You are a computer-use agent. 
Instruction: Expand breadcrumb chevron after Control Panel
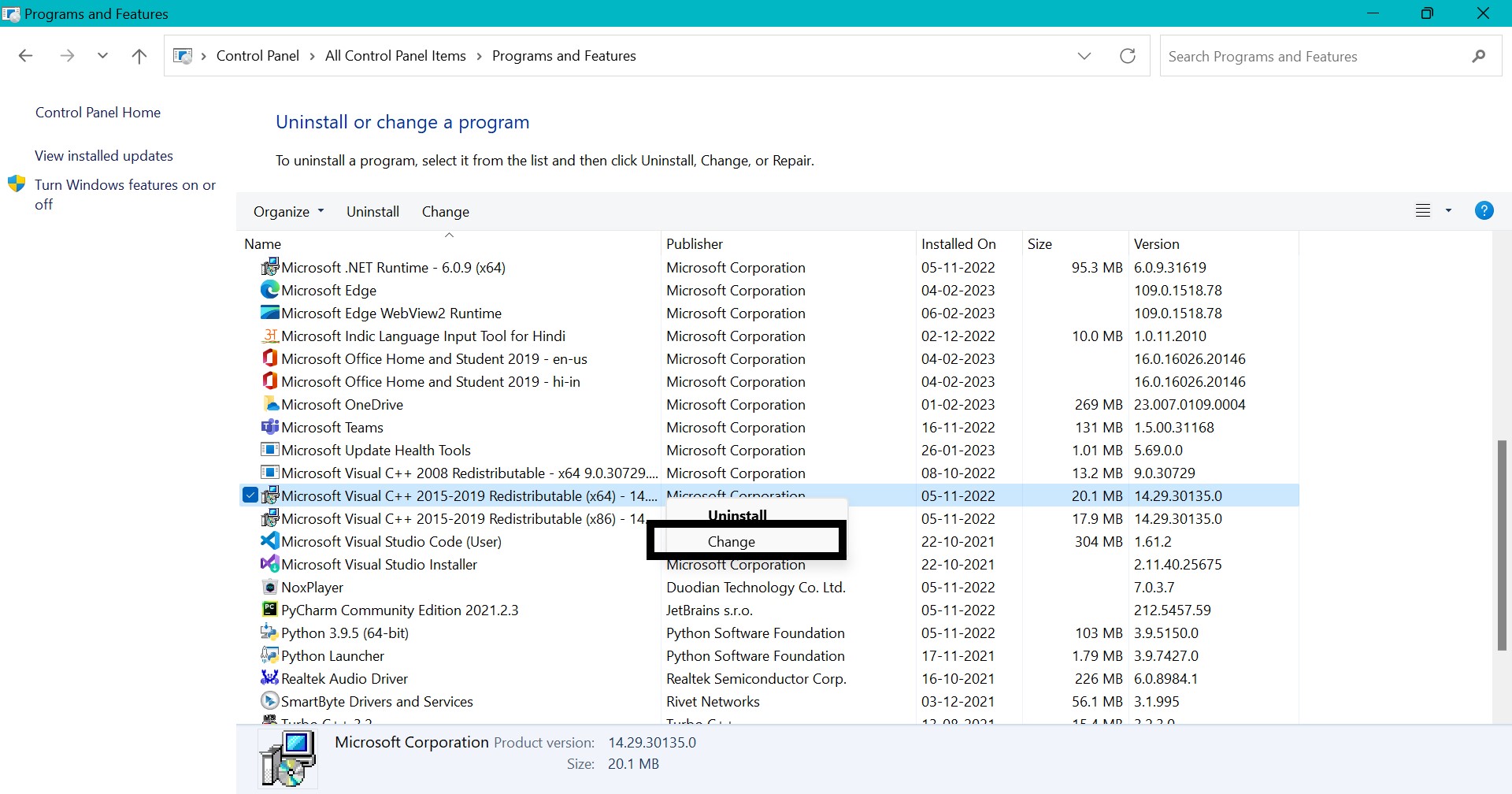click(313, 56)
